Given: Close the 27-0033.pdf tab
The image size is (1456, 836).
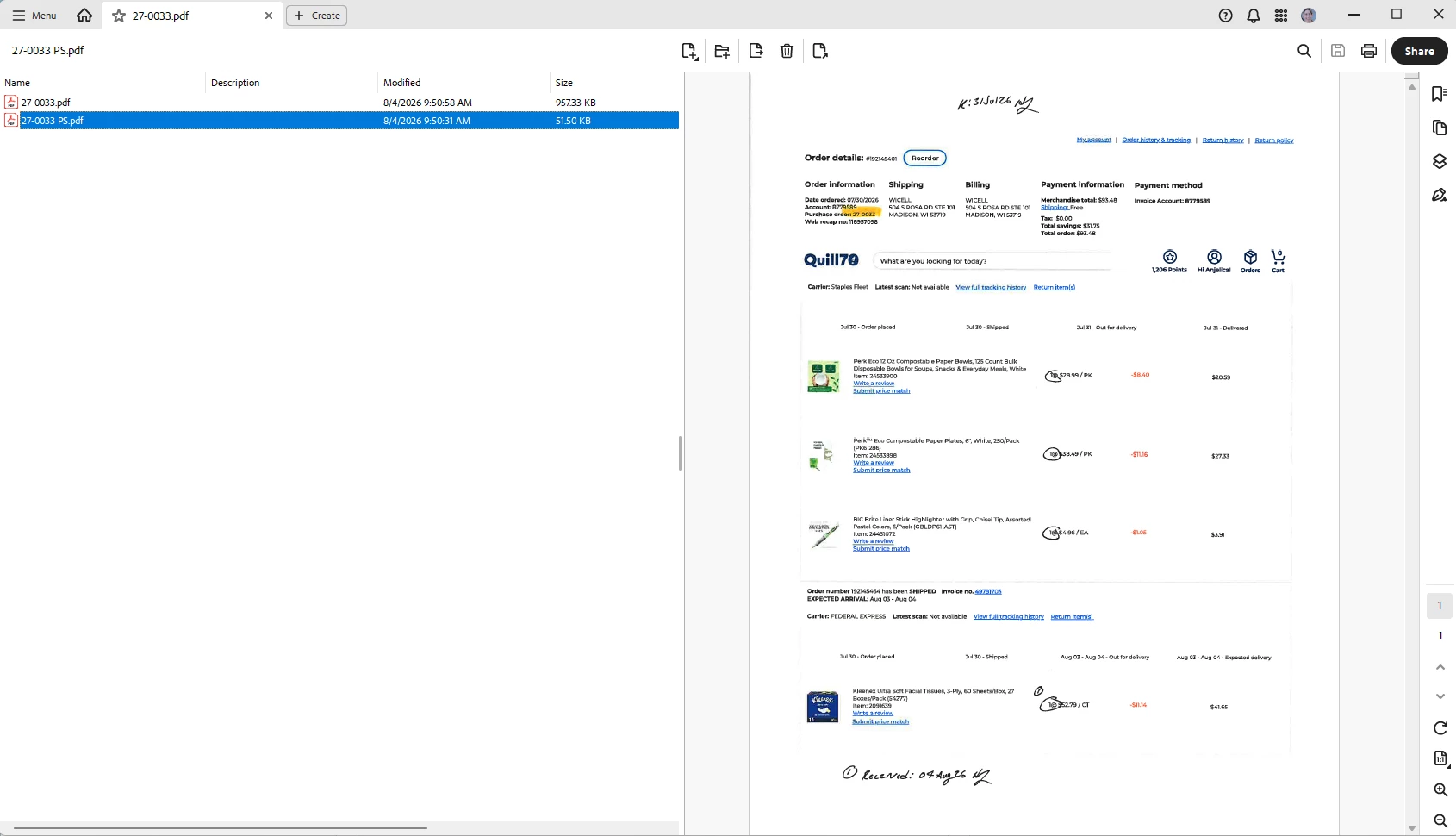Looking at the screenshot, I should click(269, 16).
